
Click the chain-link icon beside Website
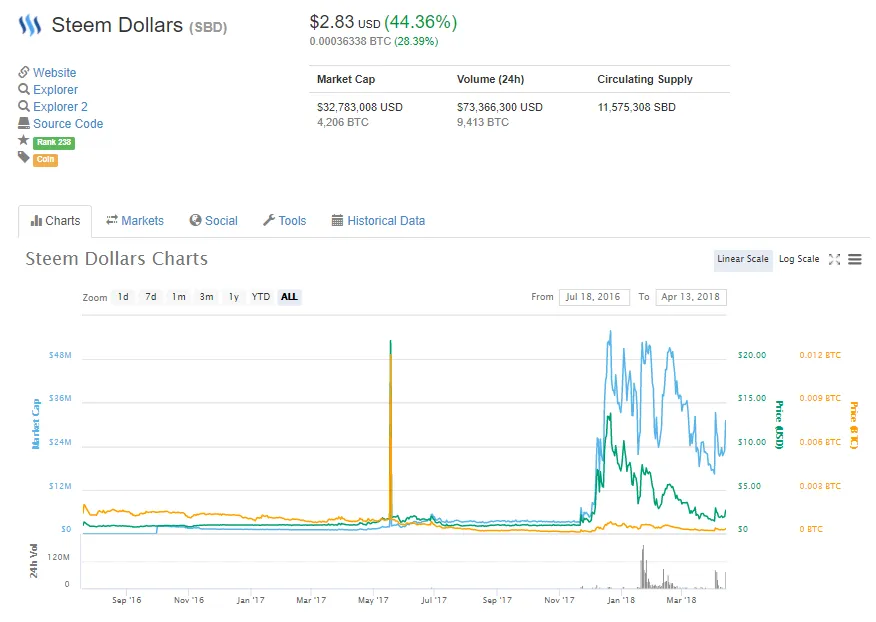tap(23, 72)
